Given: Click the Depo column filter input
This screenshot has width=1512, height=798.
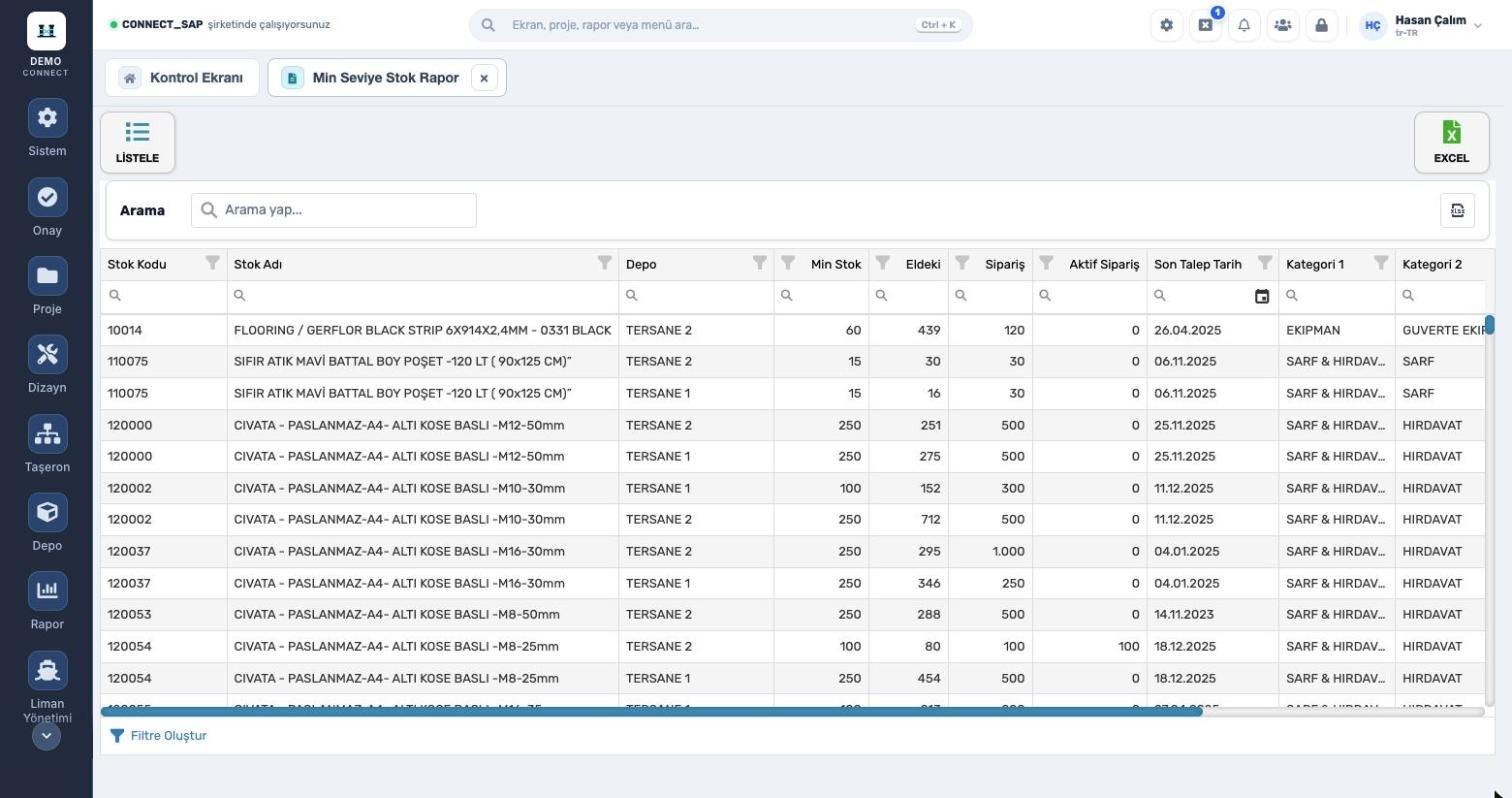Looking at the screenshot, I should click(x=696, y=296).
